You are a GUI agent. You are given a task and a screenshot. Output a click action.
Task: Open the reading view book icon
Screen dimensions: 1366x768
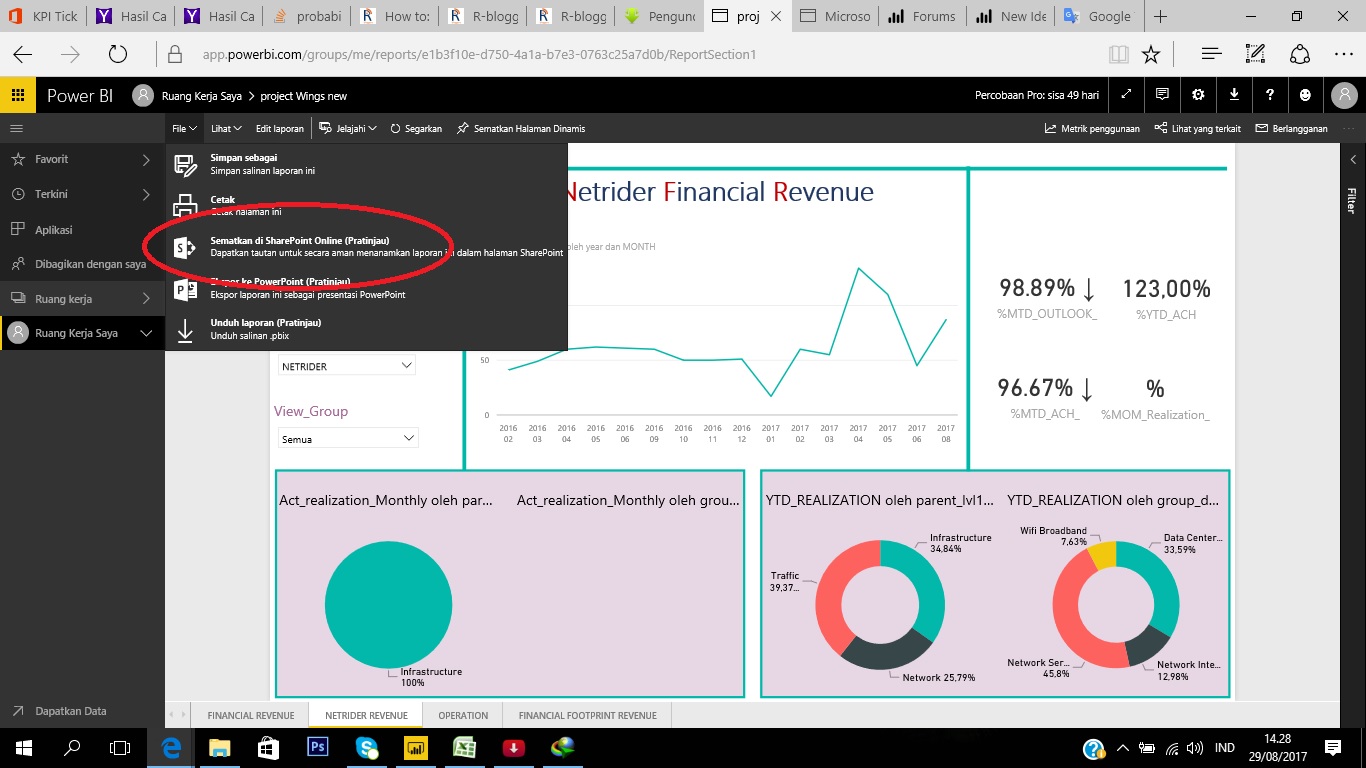pos(1118,54)
